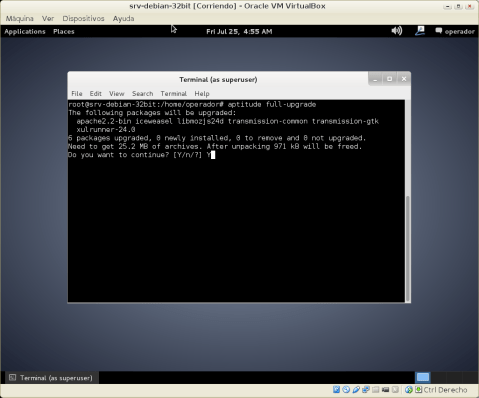This screenshot has height=398, width=479.
Task: Switch to the active blue workspace
Action: [423, 377]
